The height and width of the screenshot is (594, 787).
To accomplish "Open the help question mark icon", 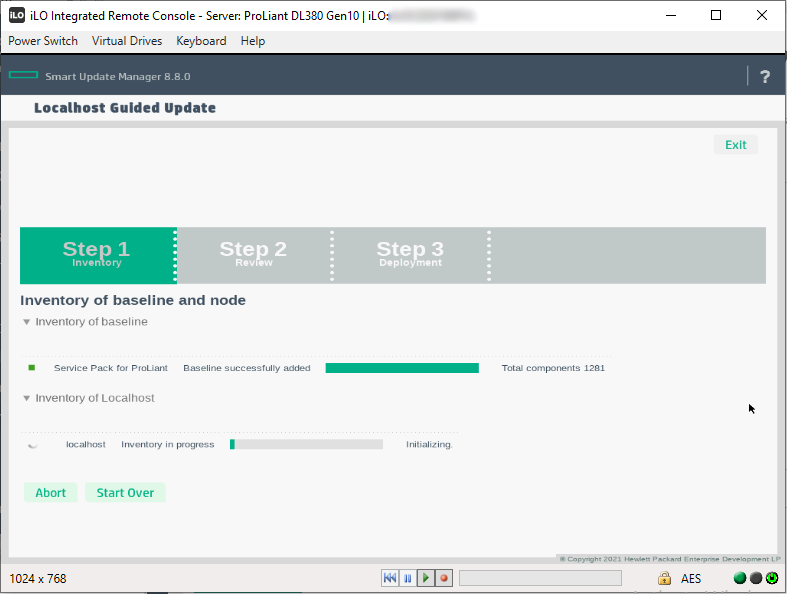I will coord(765,77).
